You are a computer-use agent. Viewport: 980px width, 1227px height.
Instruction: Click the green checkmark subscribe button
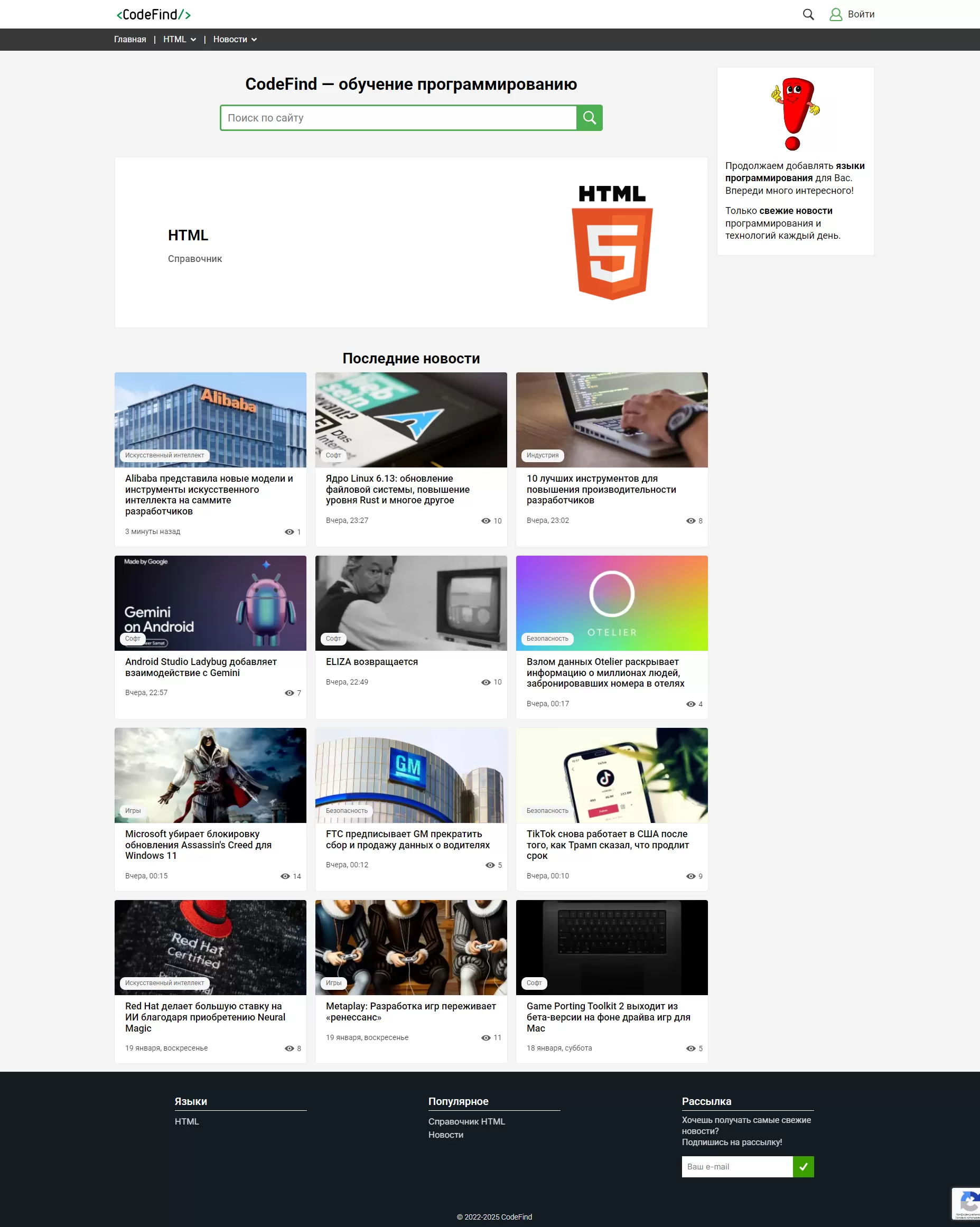pyautogui.click(x=803, y=1167)
